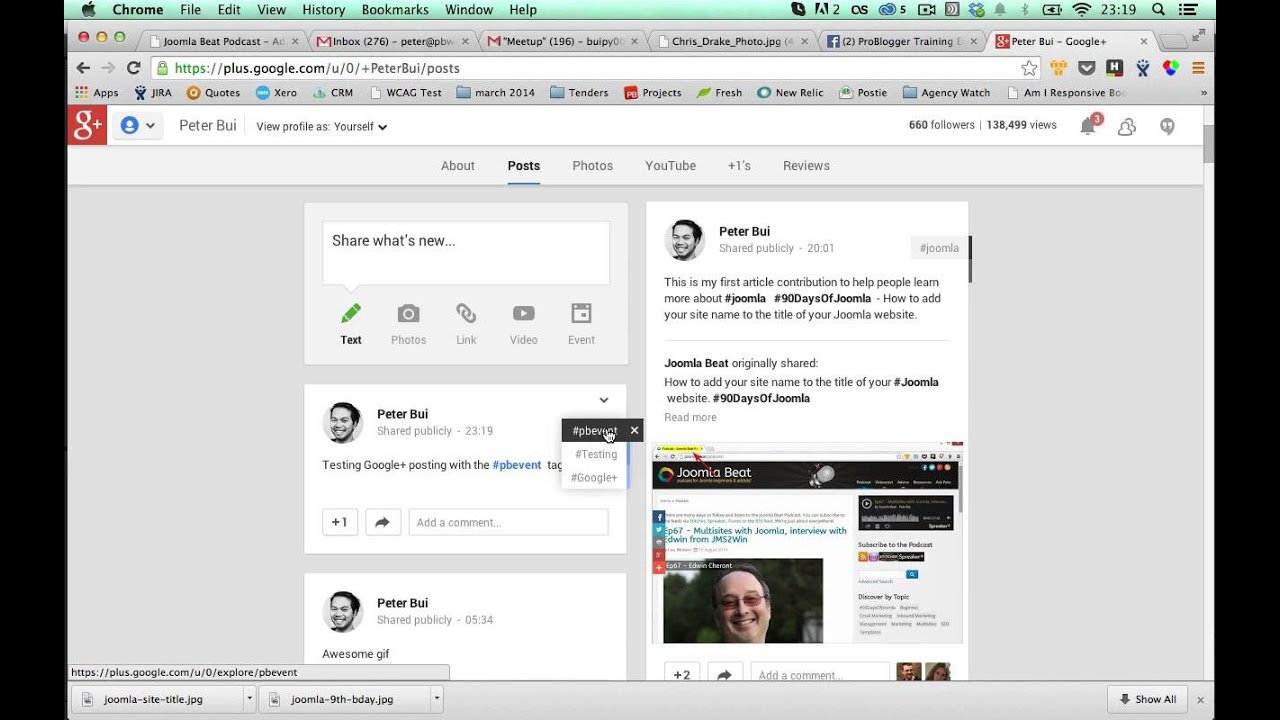
Task: Switch to the YouTube tab
Action: point(670,166)
